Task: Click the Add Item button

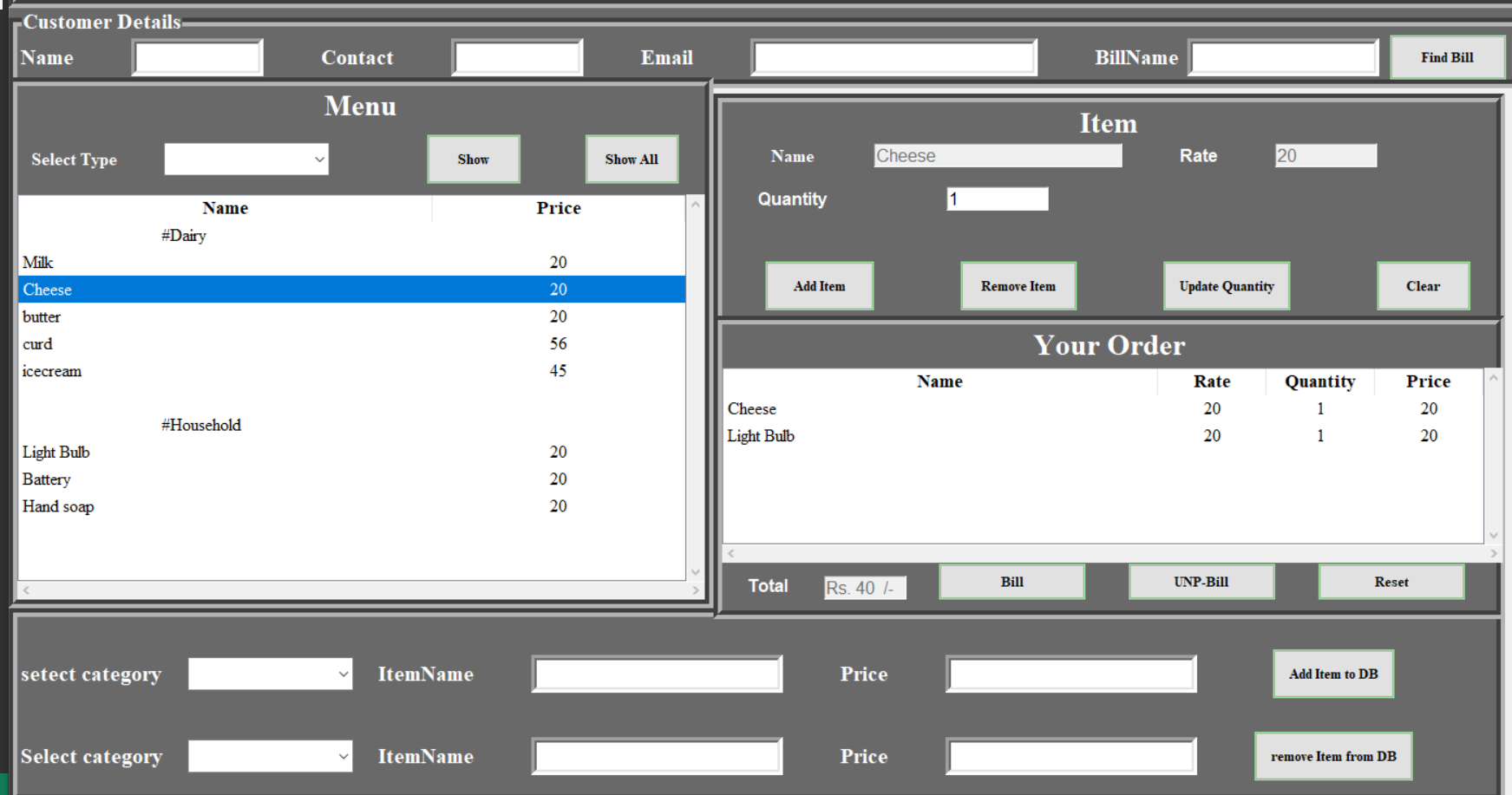Action: (x=818, y=285)
